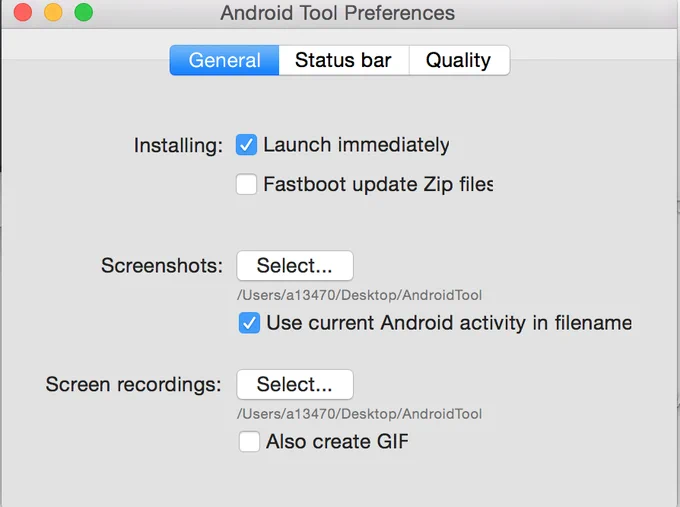680x507 pixels.
Task: Click the Installing: label
Action: click(x=178, y=145)
